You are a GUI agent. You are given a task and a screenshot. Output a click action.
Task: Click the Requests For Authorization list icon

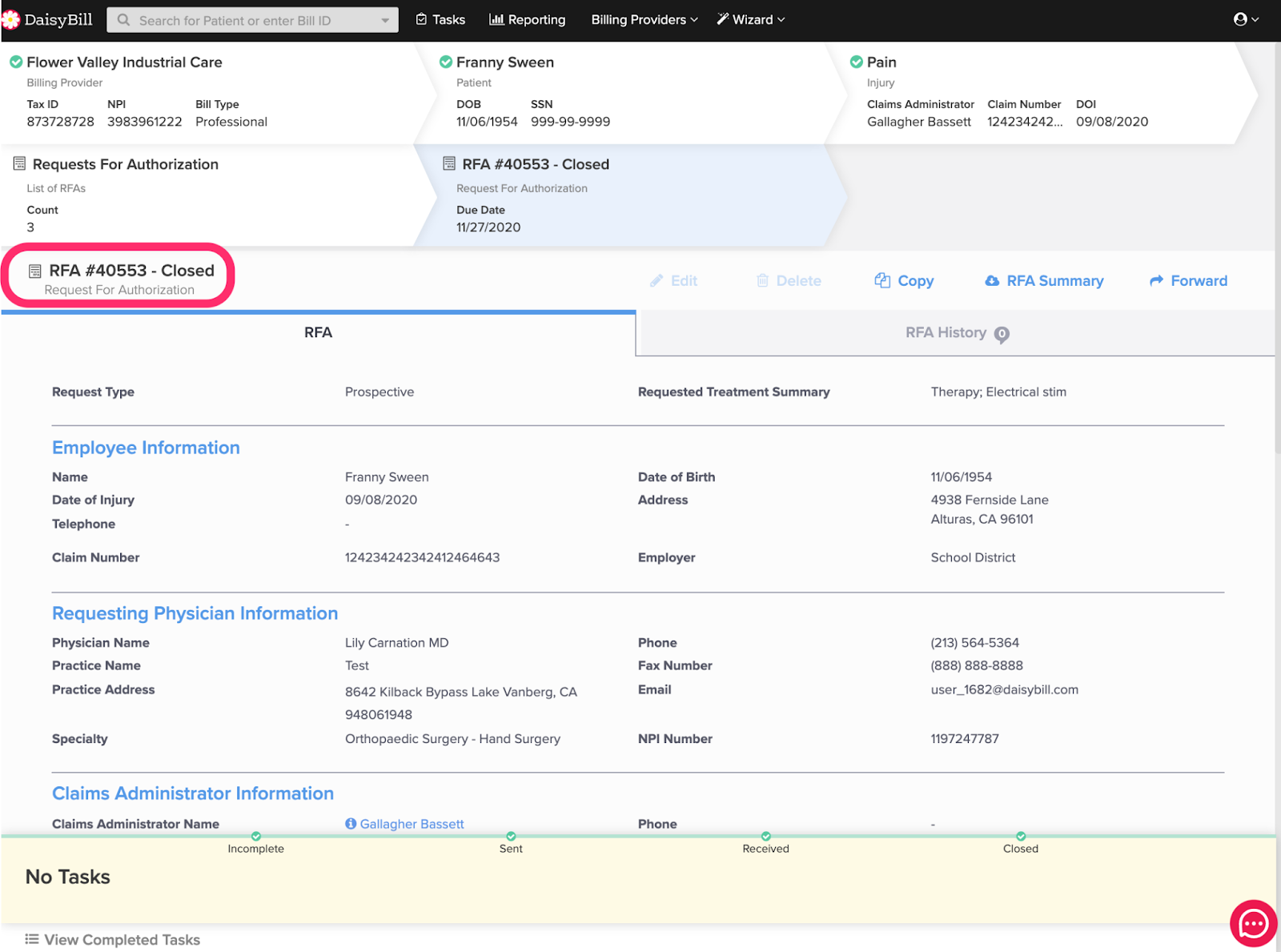(20, 164)
